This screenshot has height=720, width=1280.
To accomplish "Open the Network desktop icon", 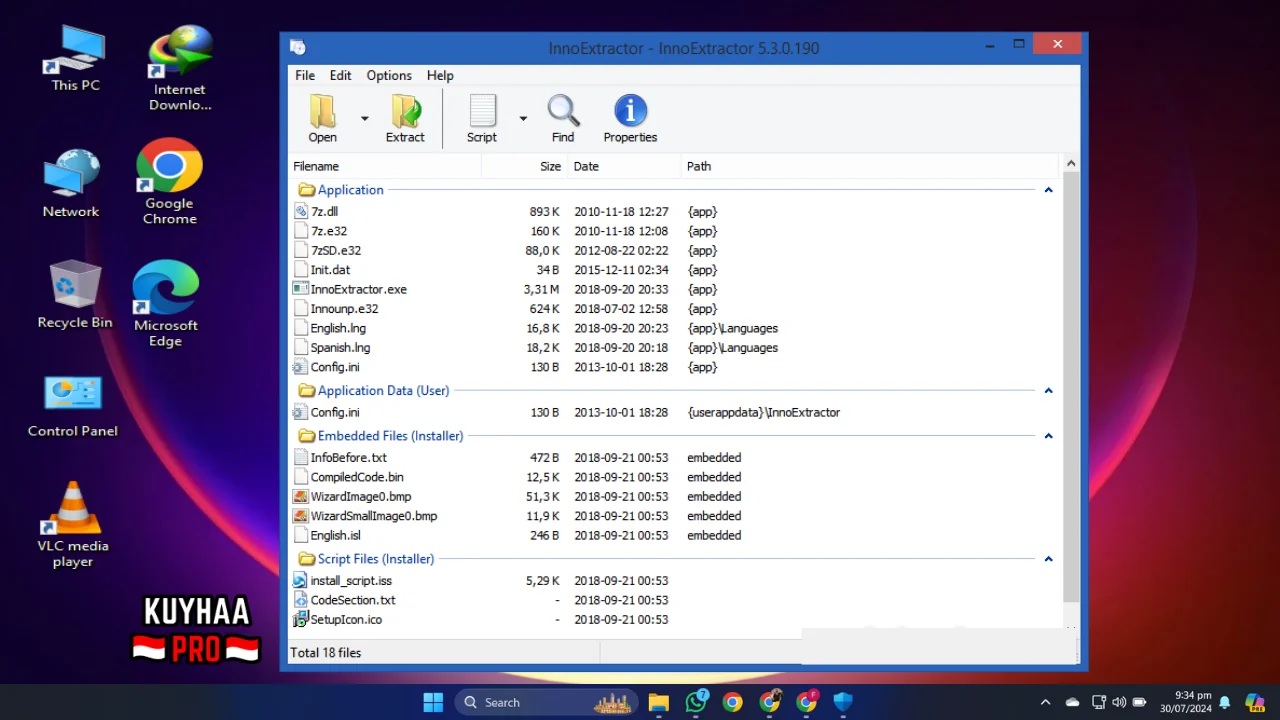I will 71,183.
